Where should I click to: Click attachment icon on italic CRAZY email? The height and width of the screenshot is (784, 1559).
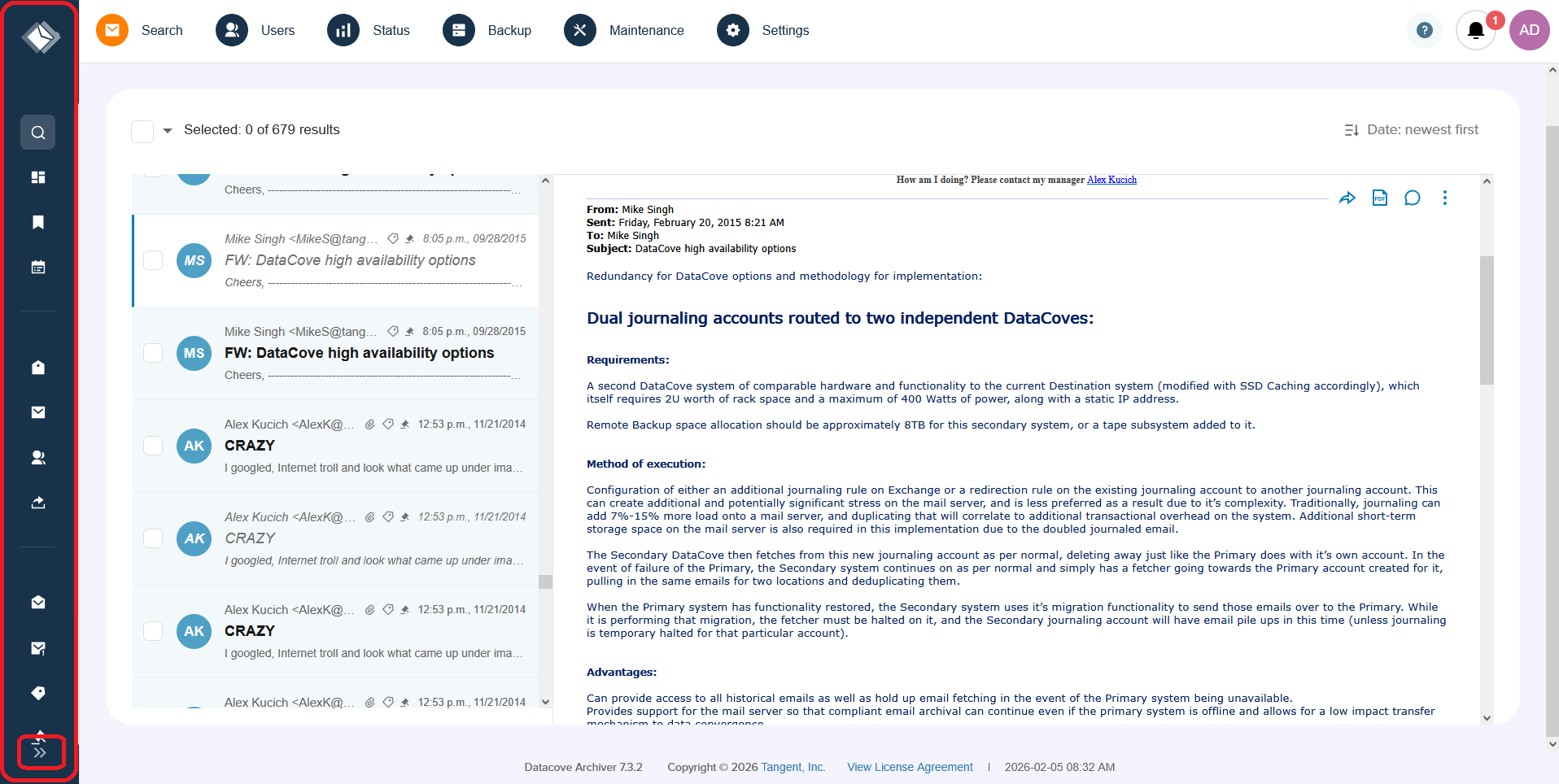tap(369, 516)
